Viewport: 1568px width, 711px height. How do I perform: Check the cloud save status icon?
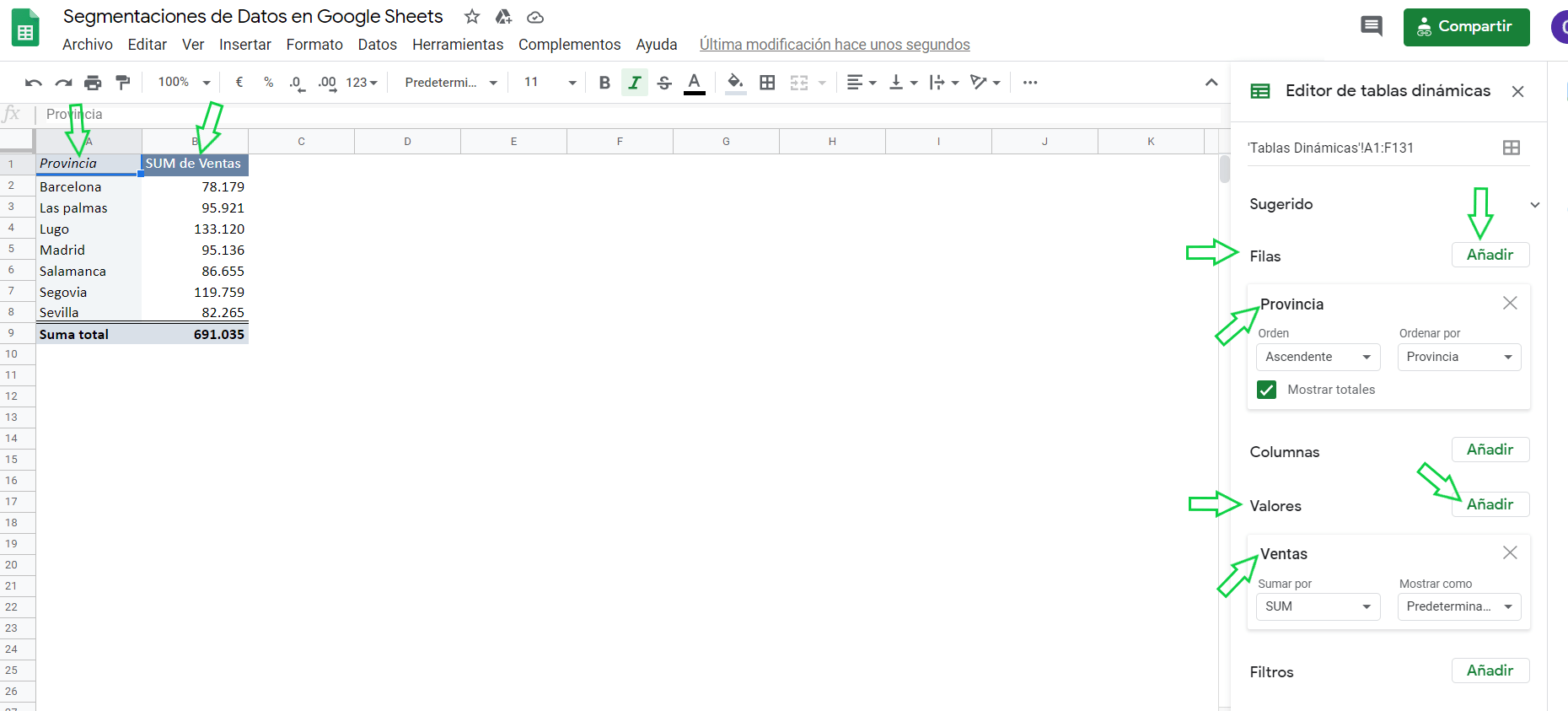tap(535, 17)
